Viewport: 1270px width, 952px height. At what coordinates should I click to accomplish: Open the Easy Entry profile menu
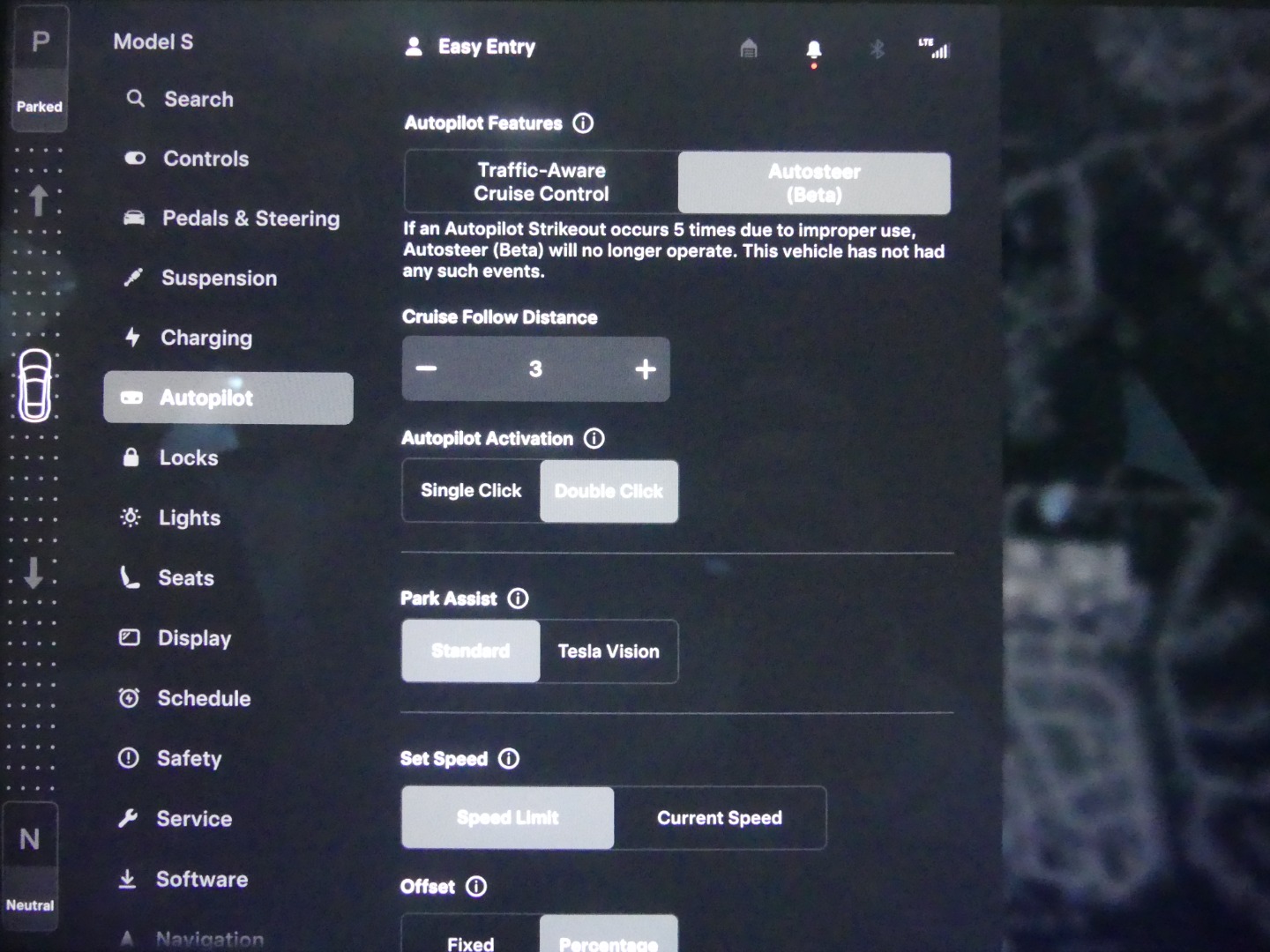(x=471, y=48)
